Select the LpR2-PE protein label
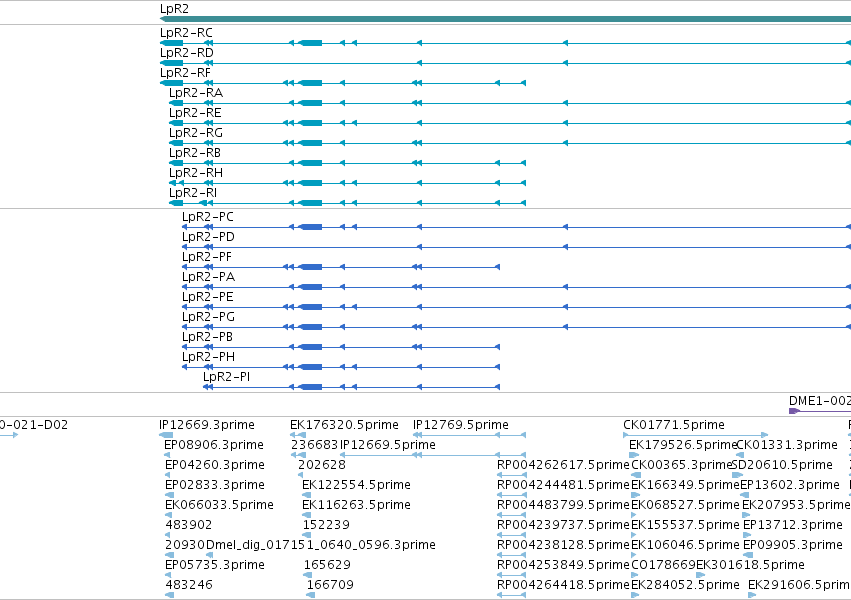Screen dimensions: 851x600 207,298
